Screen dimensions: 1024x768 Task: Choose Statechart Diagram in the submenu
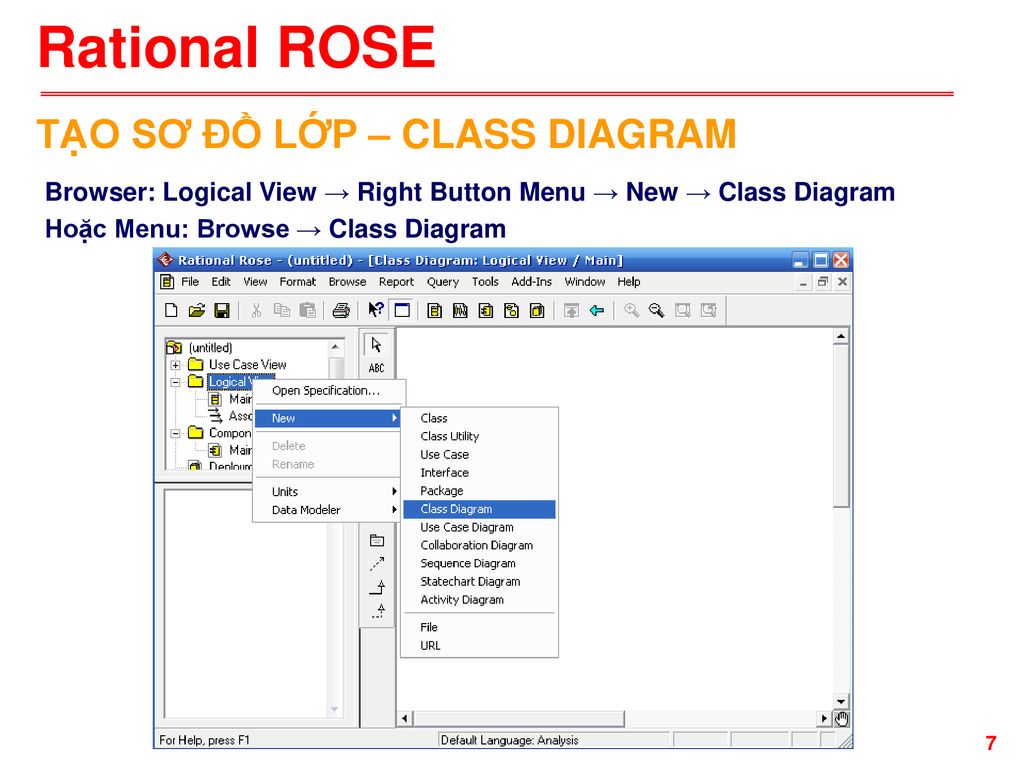pos(479,582)
